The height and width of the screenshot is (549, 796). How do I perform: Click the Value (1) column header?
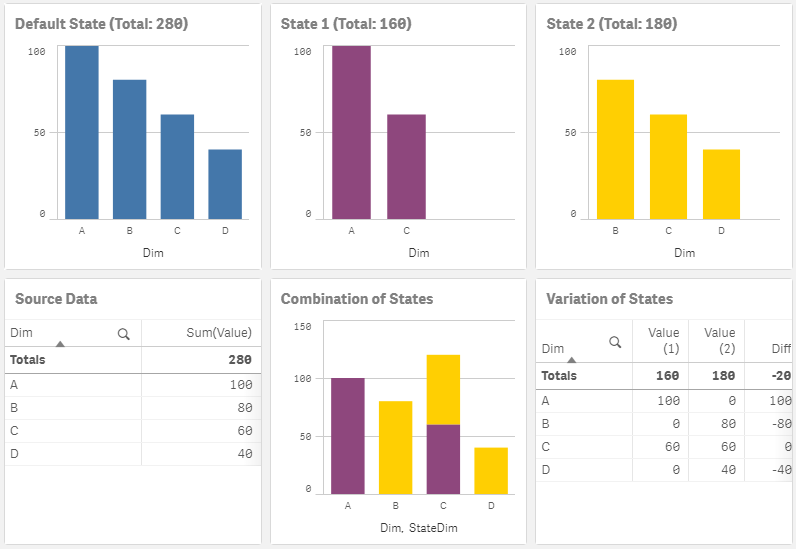[x=663, y=340]
